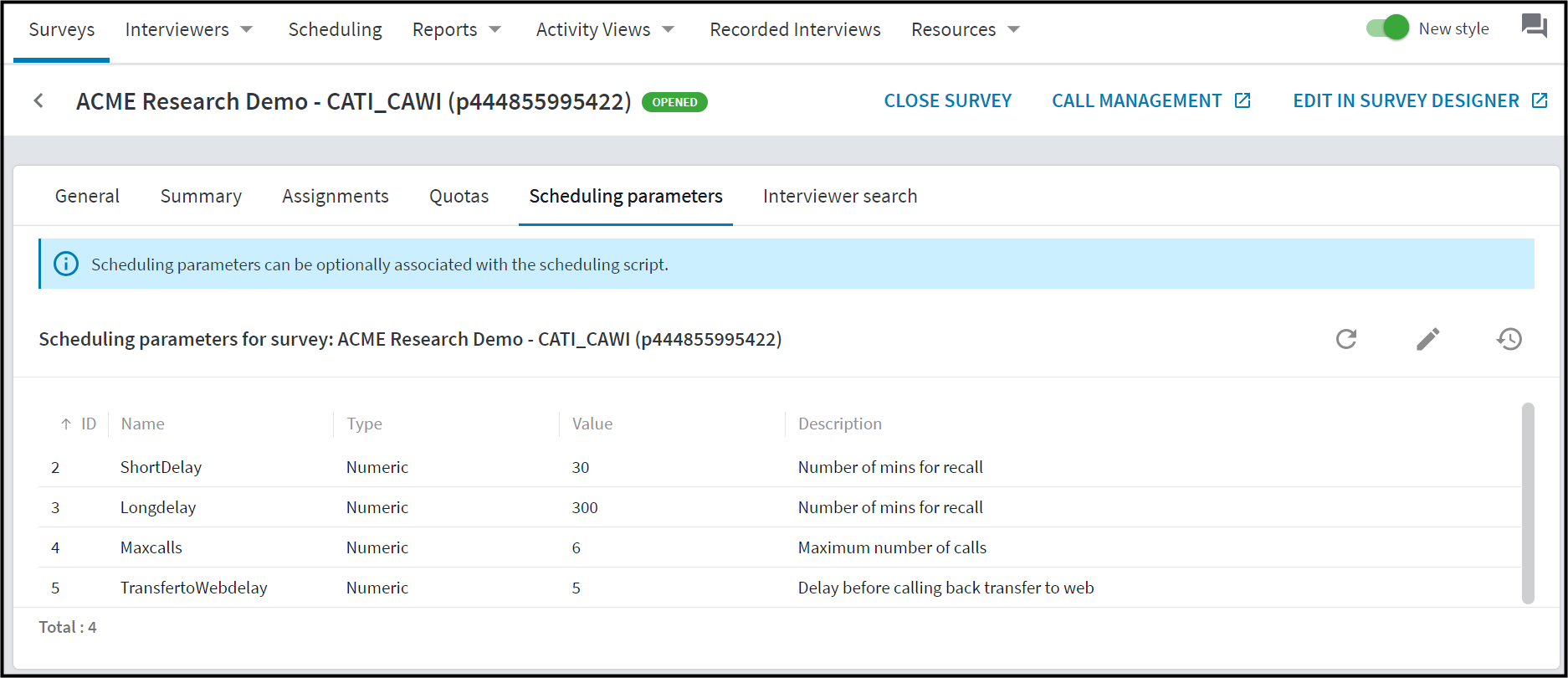Refresh the scheduling parameters list

tap(1346, 339)
